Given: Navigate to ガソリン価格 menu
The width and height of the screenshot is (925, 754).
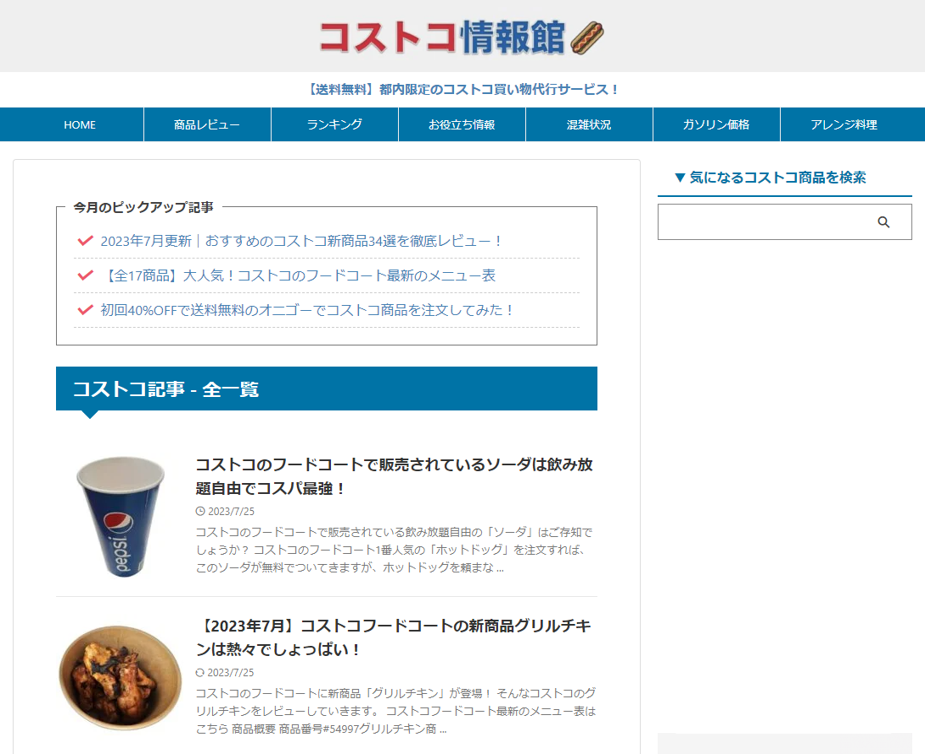Looking at the screenshot, I should pyautogui.click(x=716, y=124).
